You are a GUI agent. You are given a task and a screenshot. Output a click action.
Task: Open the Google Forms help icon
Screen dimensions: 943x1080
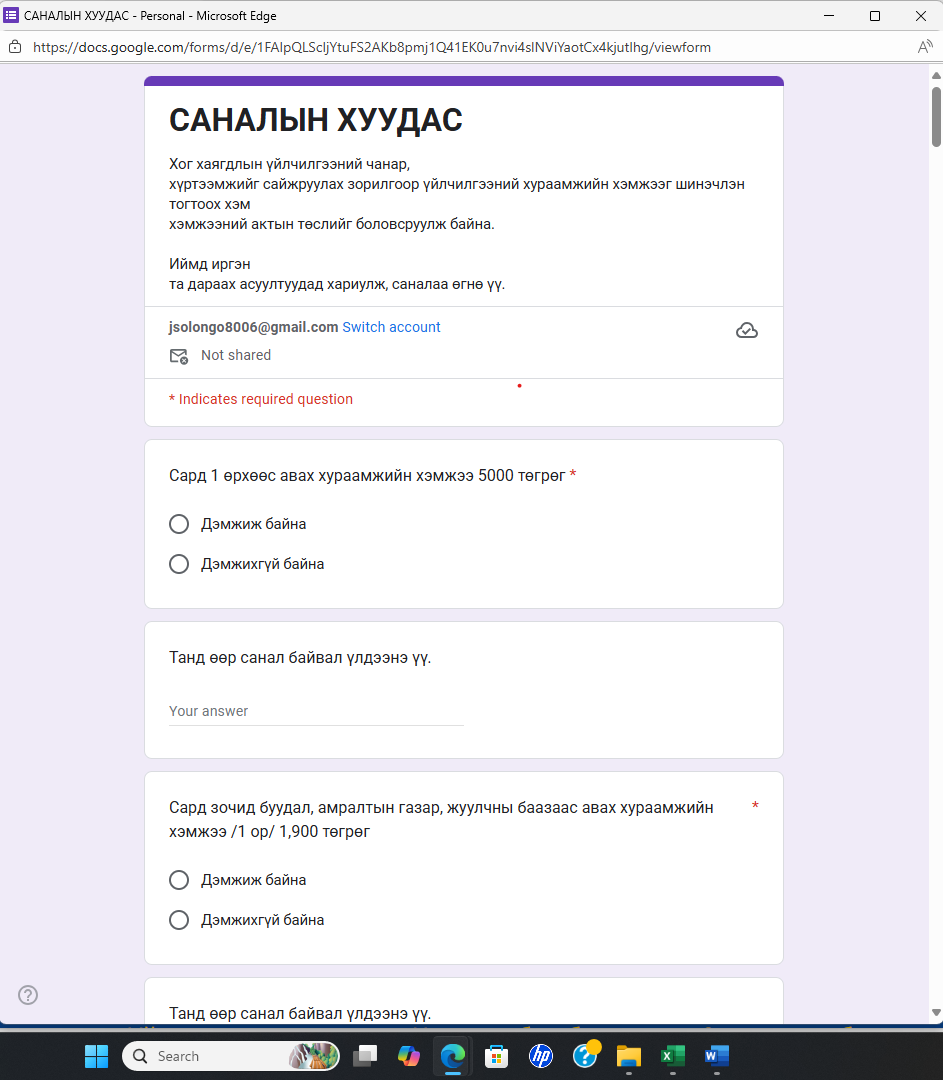(27, 995)
